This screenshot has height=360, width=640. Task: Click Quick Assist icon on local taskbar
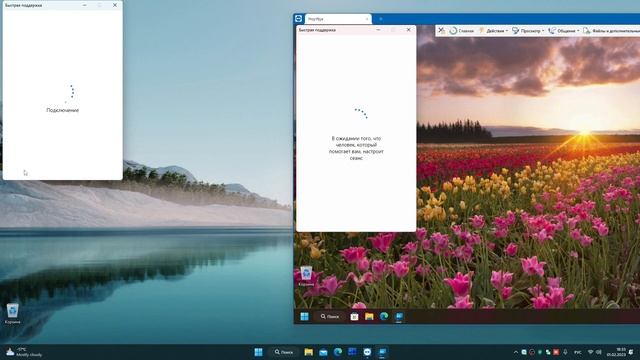pos(382,352)
